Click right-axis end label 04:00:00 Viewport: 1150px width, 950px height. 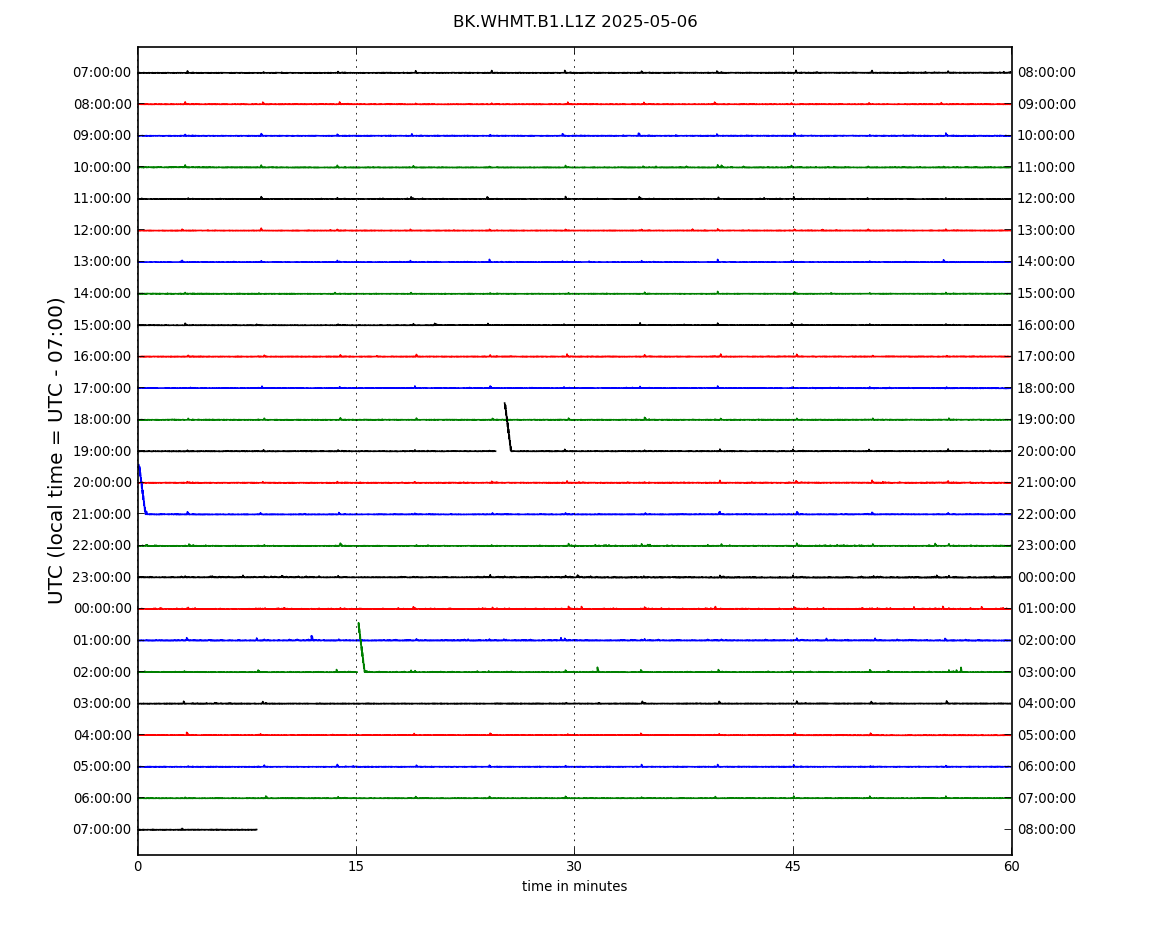[x=1047, y=704]
